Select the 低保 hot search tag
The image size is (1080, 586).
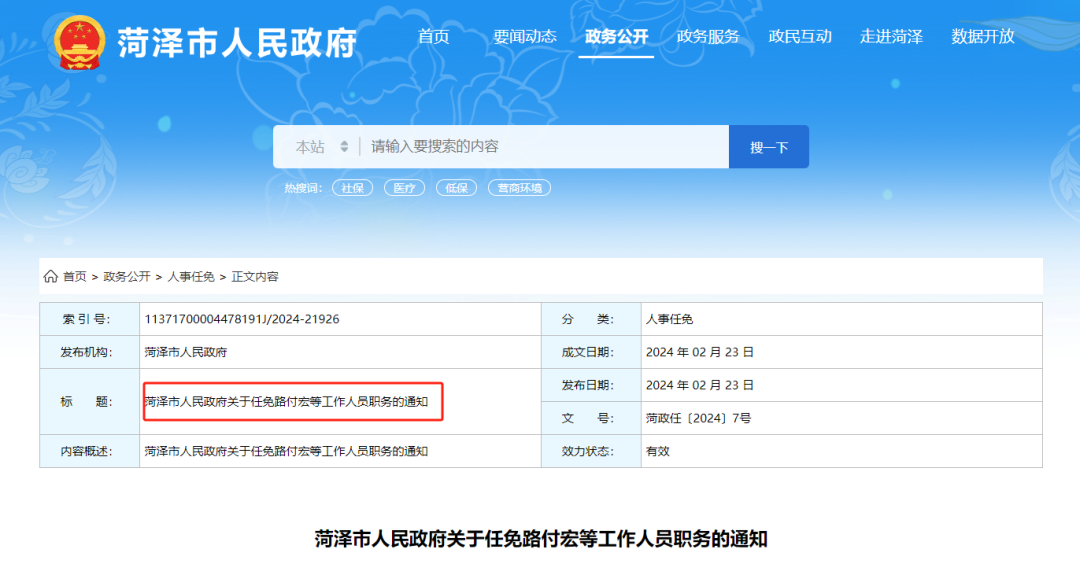tap(456, 187)
